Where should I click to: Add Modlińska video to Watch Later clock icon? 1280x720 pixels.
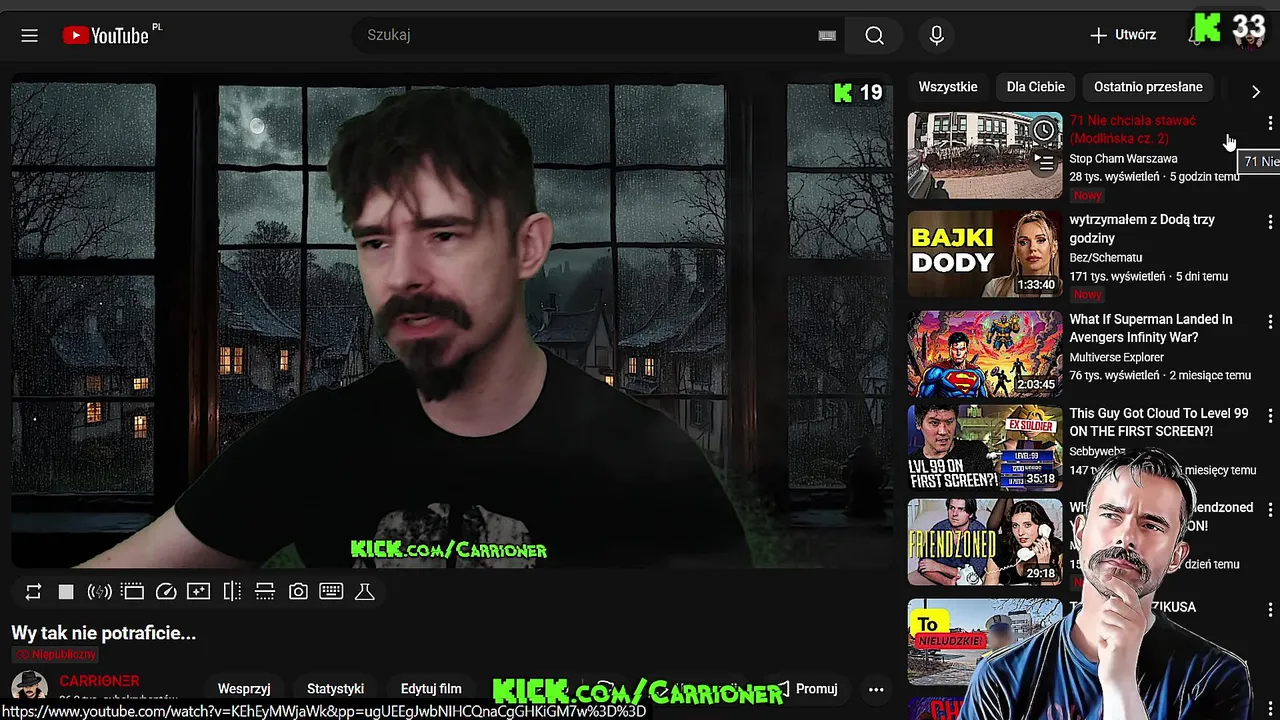pos(1044,131)
